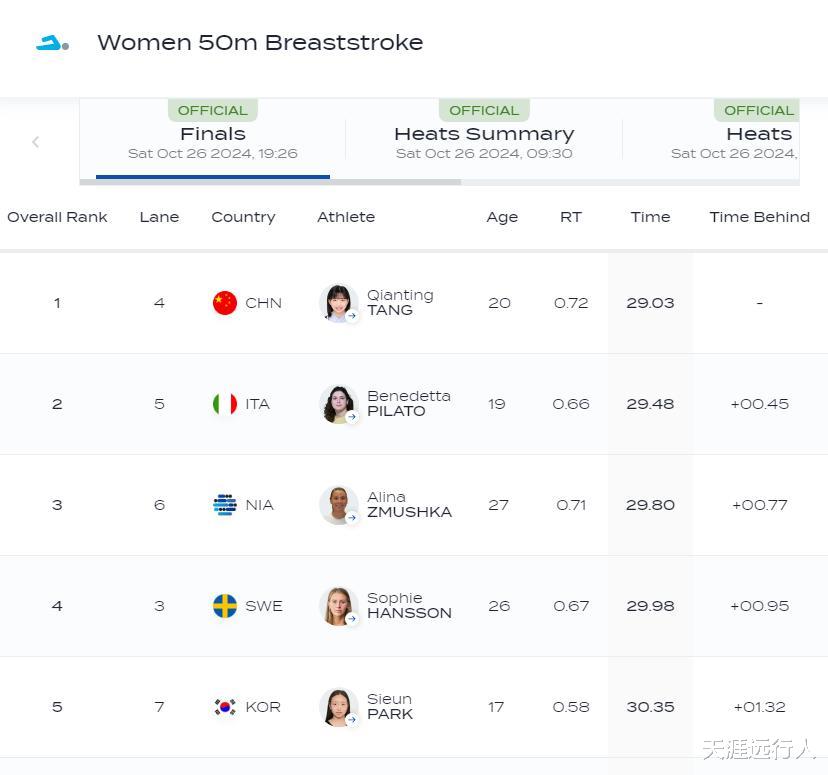This screenshot has height=775, width=828.
Task: Sort by the Time column header
Action: pos(650,217)
